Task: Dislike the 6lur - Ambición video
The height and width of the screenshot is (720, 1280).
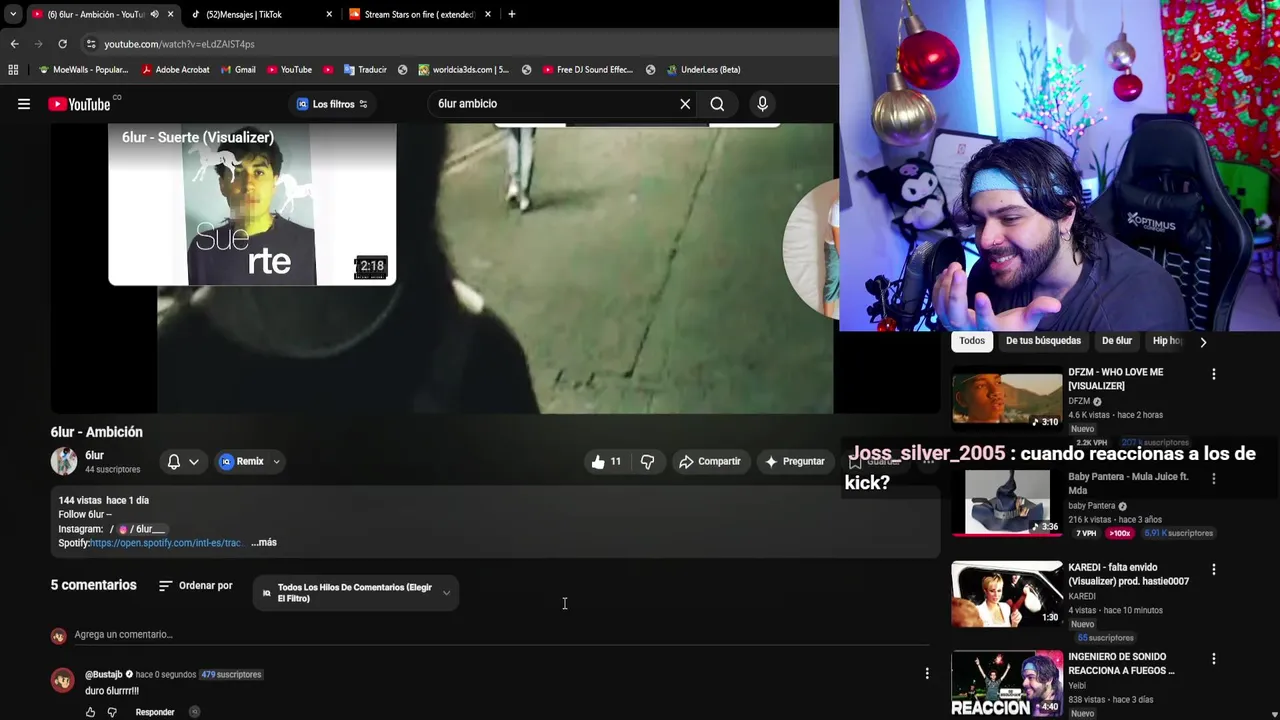Action: pos(647,461)
